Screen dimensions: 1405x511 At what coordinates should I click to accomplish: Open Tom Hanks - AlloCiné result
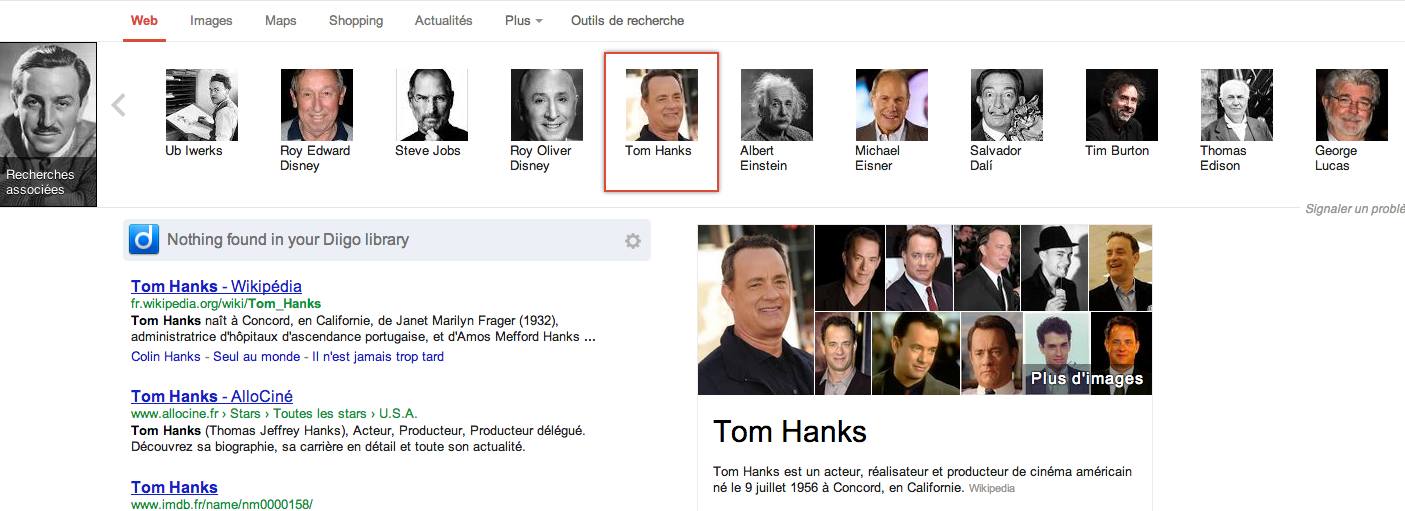(x=212, y=396)
